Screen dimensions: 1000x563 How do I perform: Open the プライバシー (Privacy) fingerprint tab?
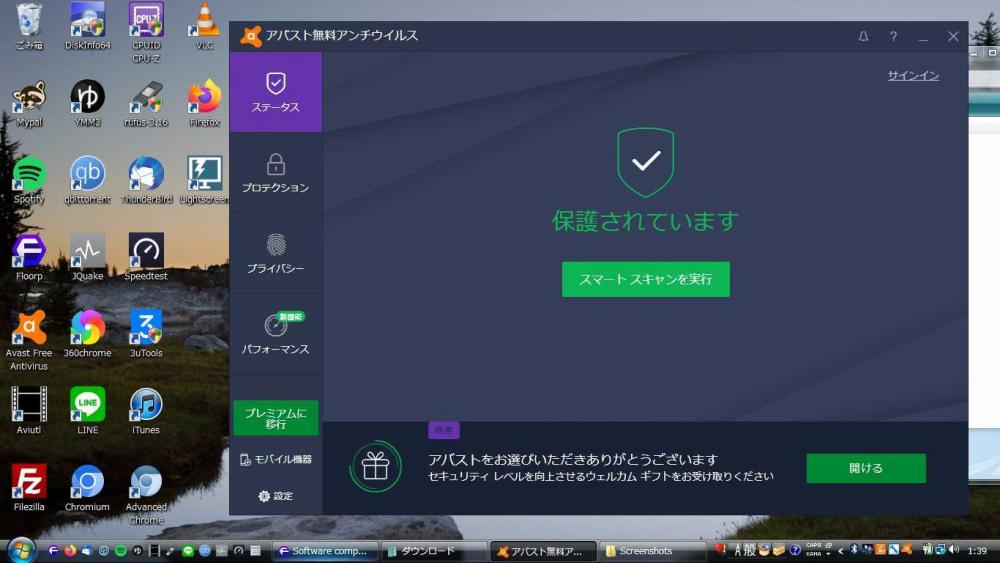(276, 253)
